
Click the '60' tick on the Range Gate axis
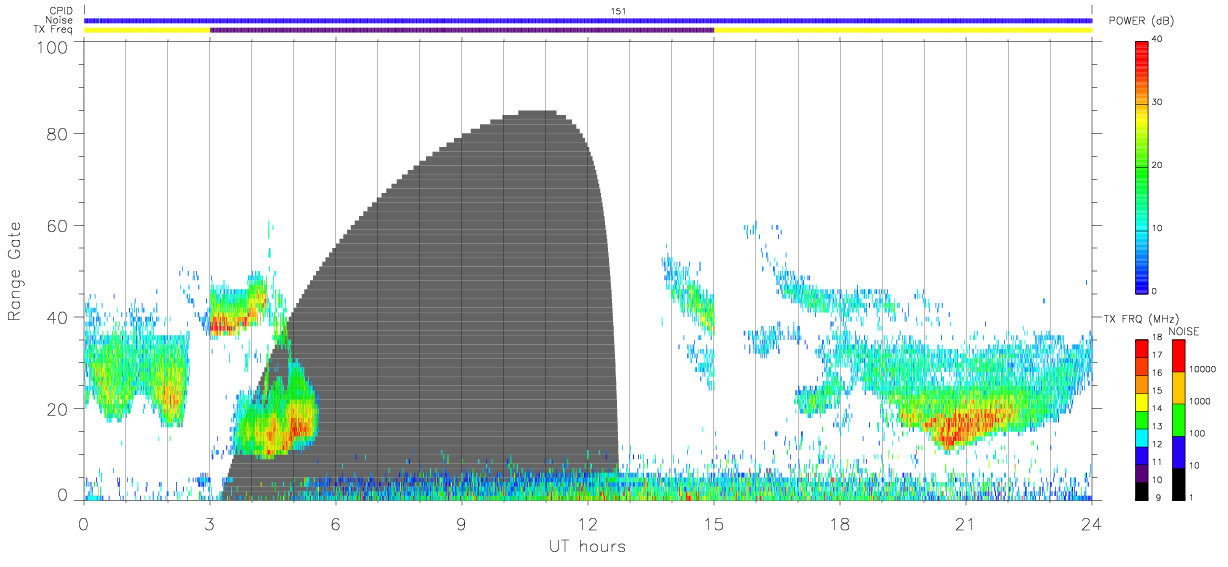pos(56,226)
